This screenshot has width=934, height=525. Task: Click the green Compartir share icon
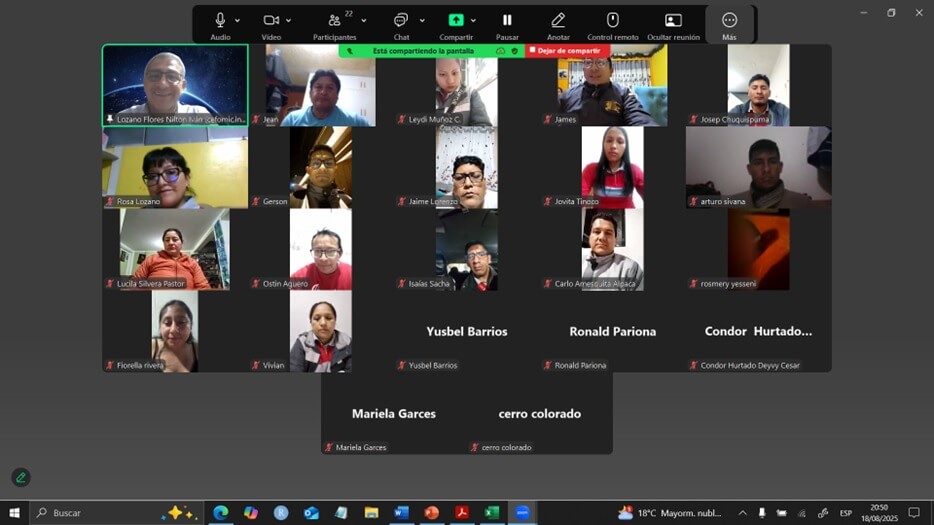tap(456, 20)
